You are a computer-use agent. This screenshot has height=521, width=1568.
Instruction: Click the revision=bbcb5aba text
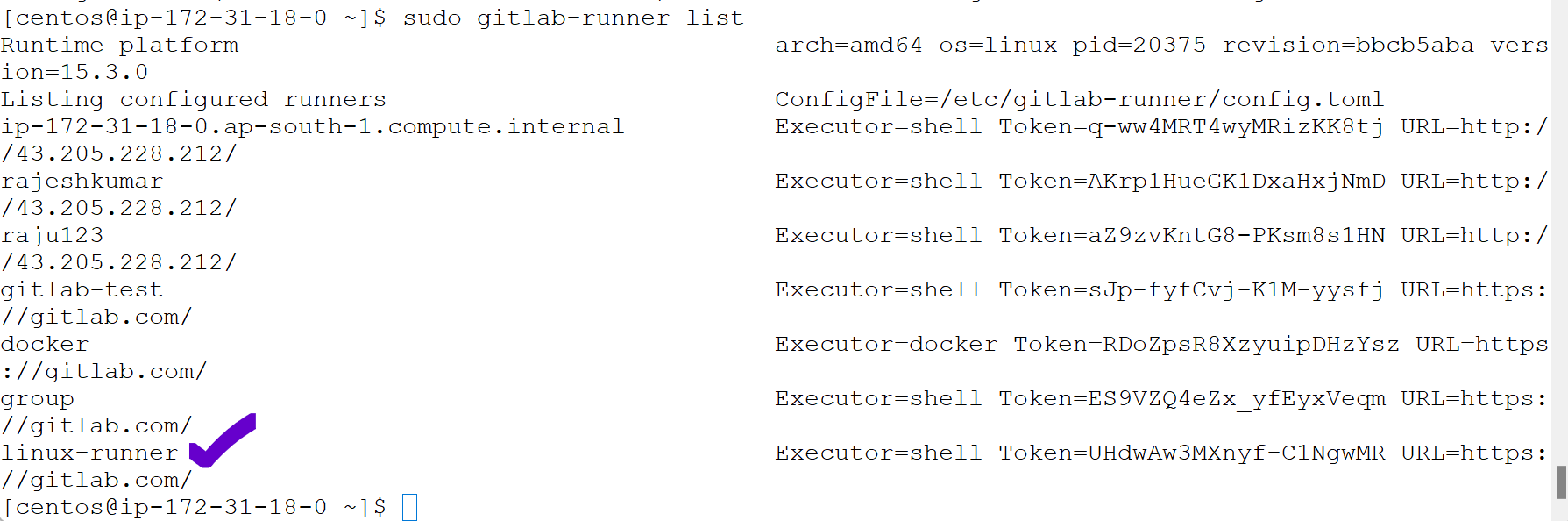coord(1348,45)
